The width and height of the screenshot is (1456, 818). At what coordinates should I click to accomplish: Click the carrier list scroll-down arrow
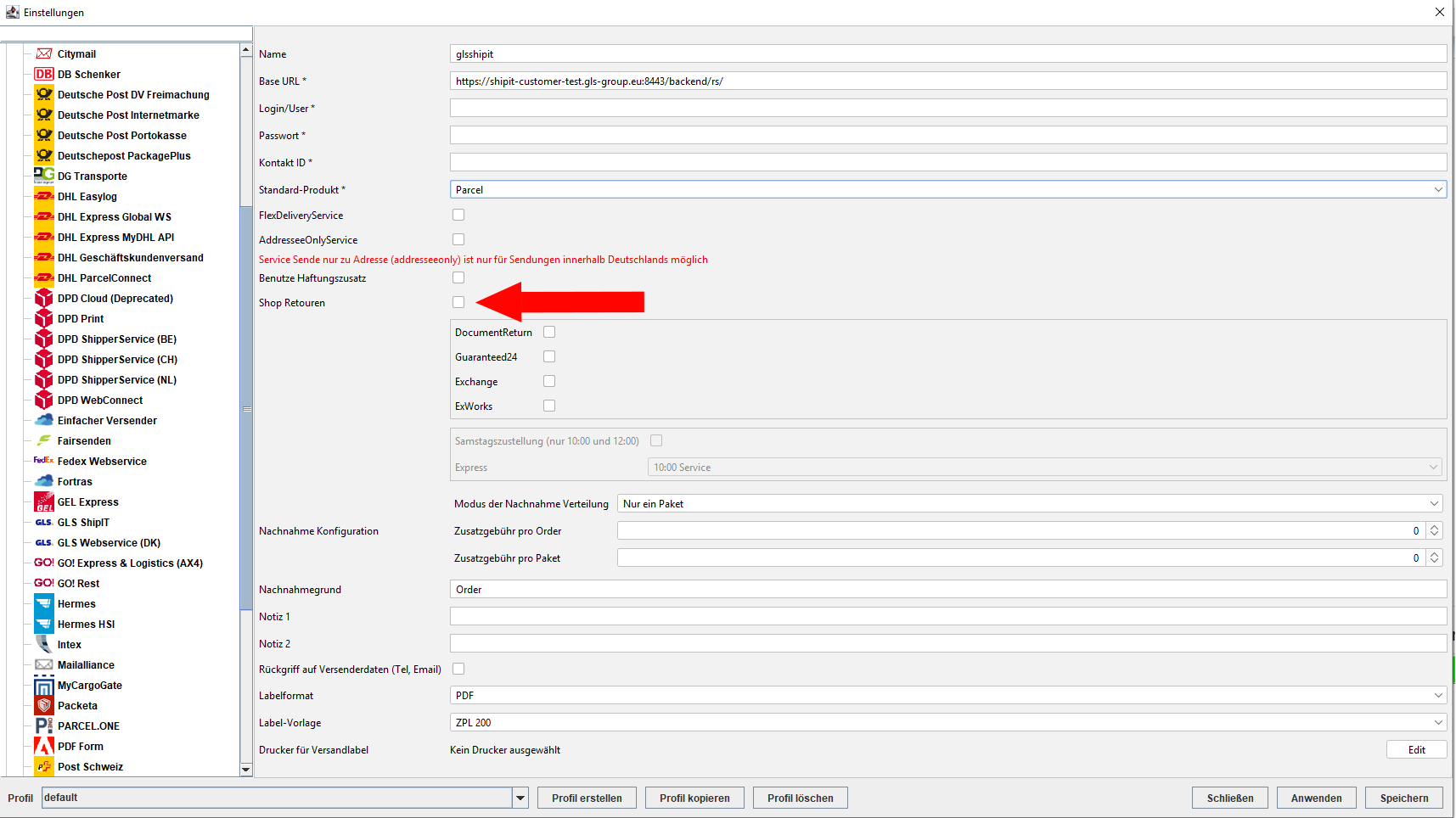(x=246, y=769)
